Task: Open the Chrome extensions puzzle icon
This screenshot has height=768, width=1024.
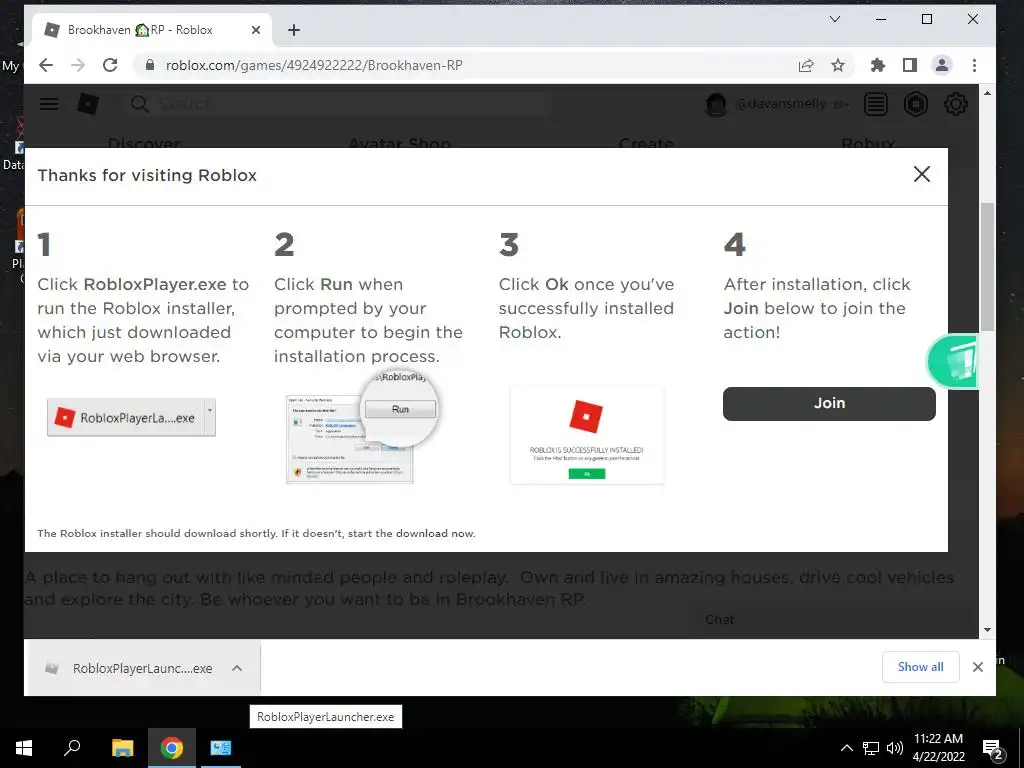Action: point(878,65)
